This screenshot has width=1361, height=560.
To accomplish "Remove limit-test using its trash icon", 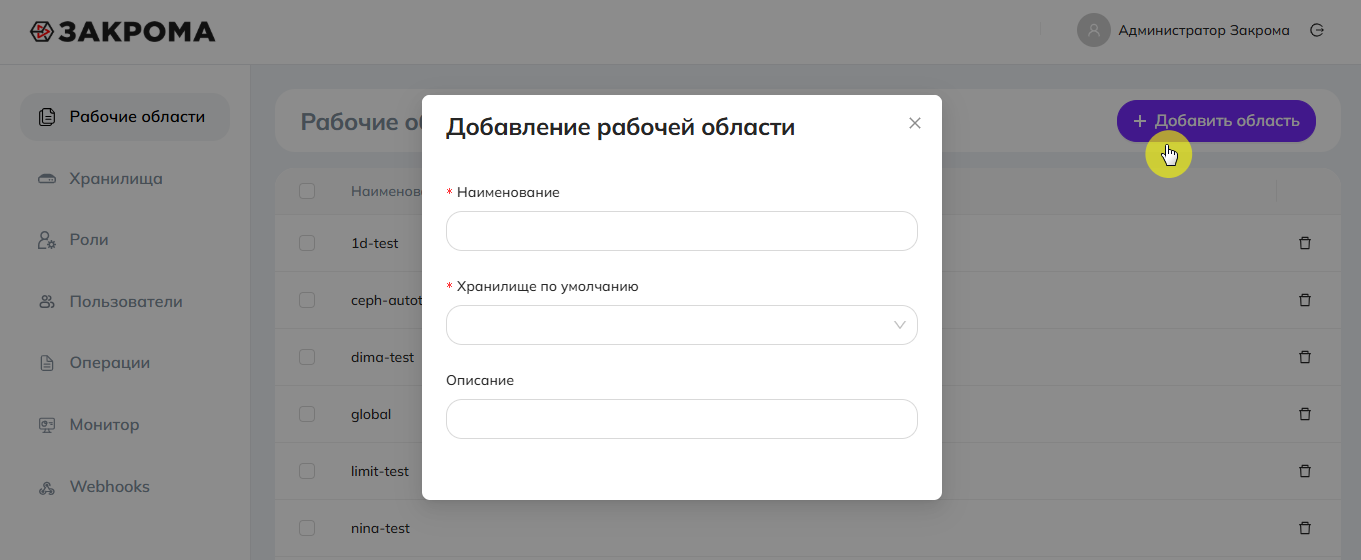I will pos(1304,471).
